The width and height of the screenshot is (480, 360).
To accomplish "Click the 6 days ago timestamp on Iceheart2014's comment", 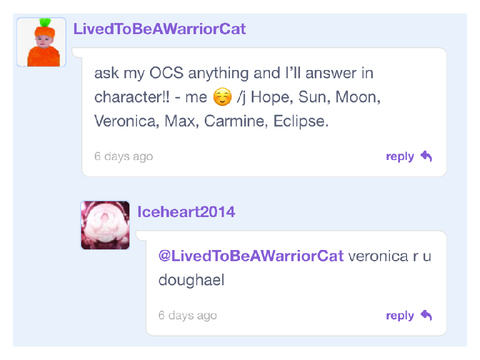I will (x=188, y=315).
